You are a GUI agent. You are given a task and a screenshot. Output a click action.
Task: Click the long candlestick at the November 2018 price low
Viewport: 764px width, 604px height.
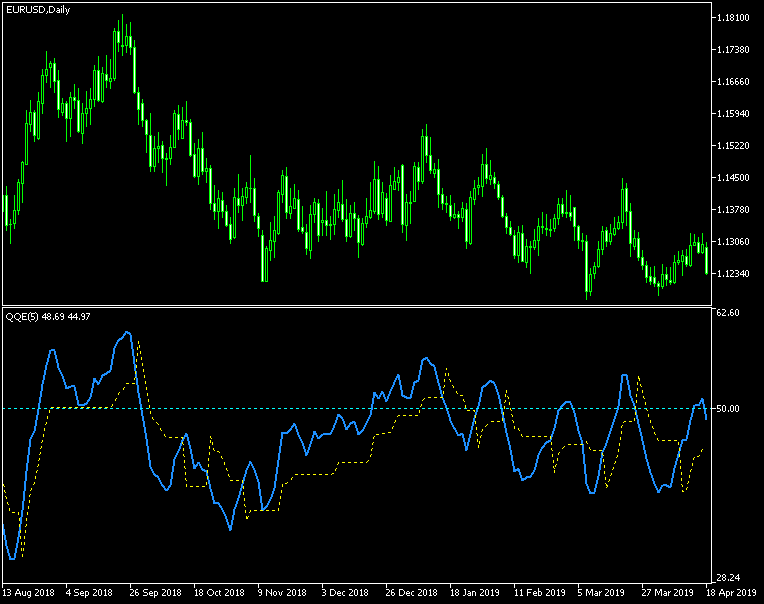[263, 256]
